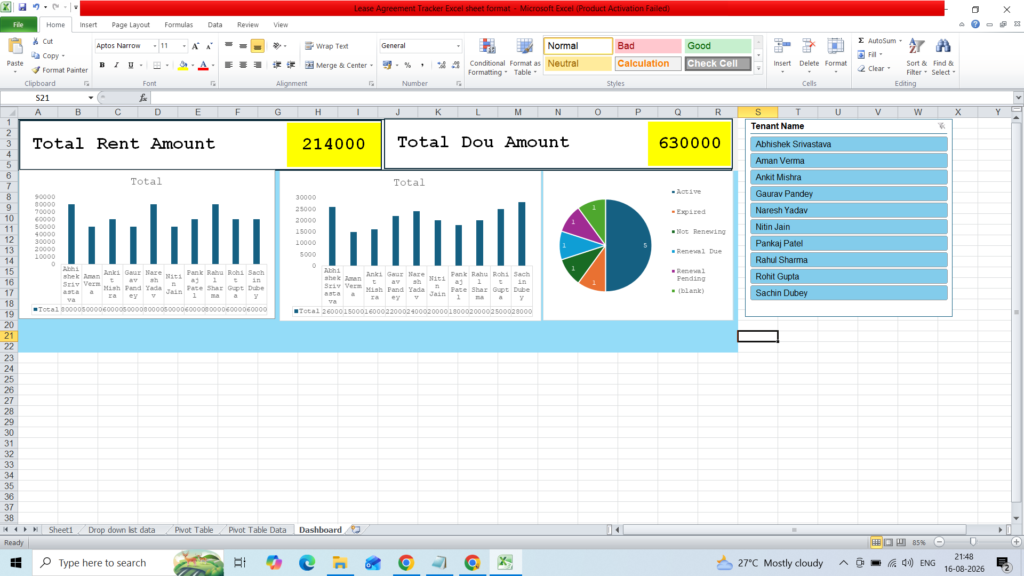Toggle Wrap Text on the cell
The width and height of the screenshot is (1024, 576).
[327, 46]
